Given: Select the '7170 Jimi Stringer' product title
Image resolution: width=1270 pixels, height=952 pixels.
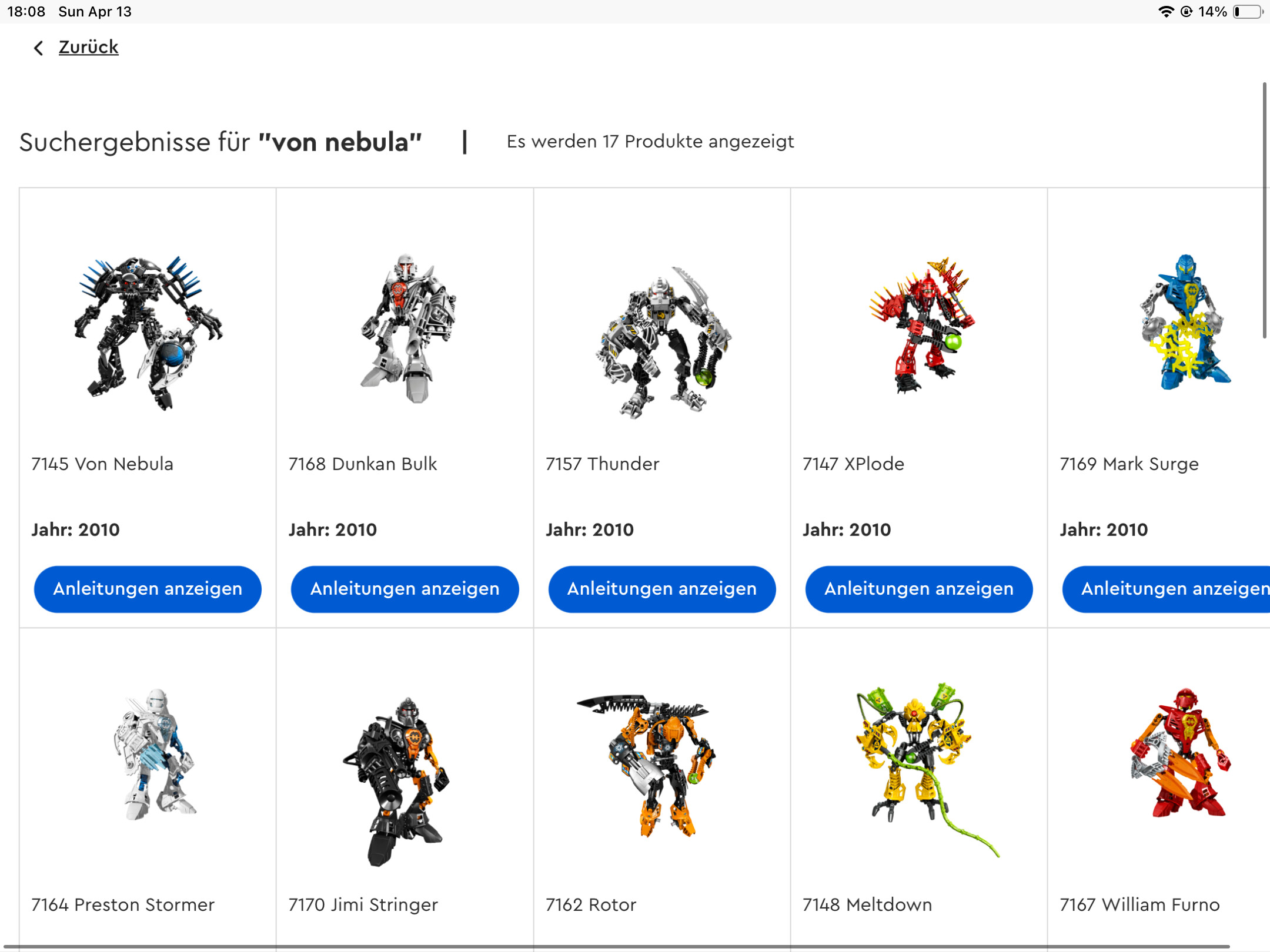Looking at the screenshot, I should [x=363, y=905].
